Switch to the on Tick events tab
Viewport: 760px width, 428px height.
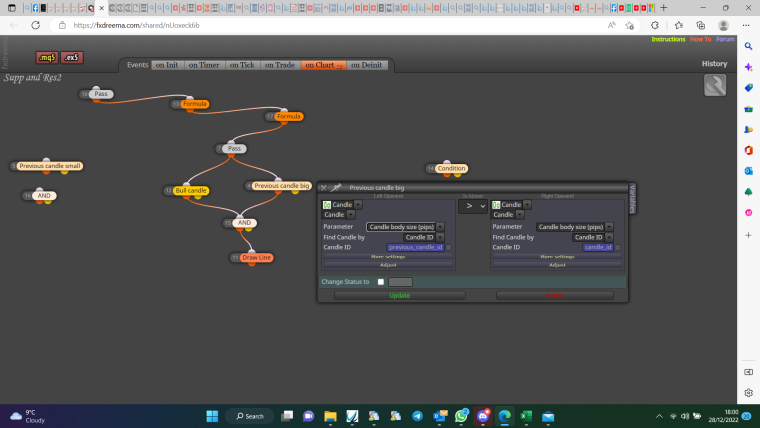[x=242, y=65]
